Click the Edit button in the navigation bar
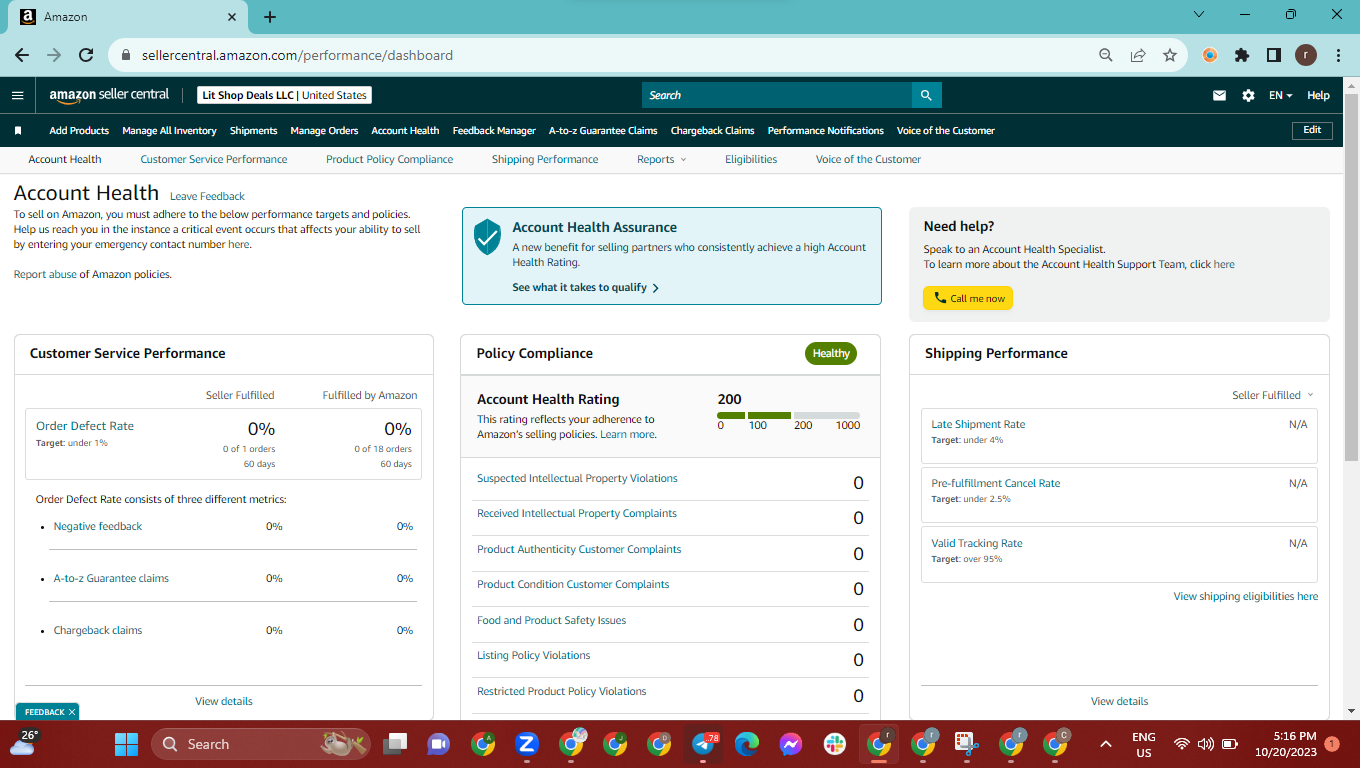Viewport: 1360px width, 768px height. click(1312, 130)
